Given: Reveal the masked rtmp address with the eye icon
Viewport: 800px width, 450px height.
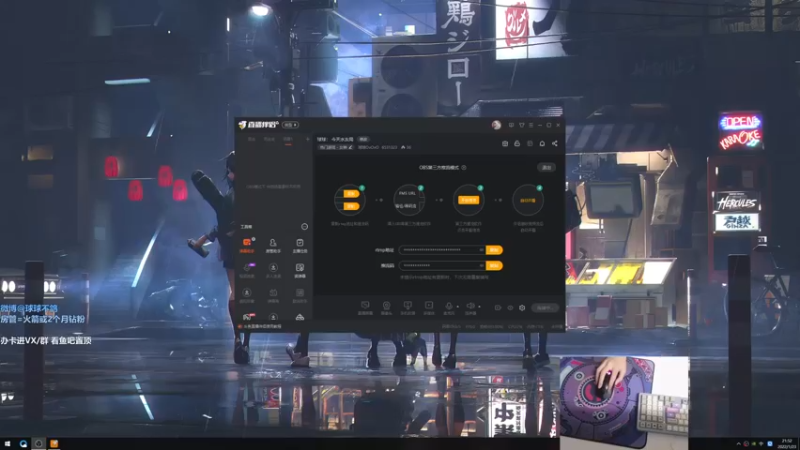Looking at the screenshot, I should (481, 250).
